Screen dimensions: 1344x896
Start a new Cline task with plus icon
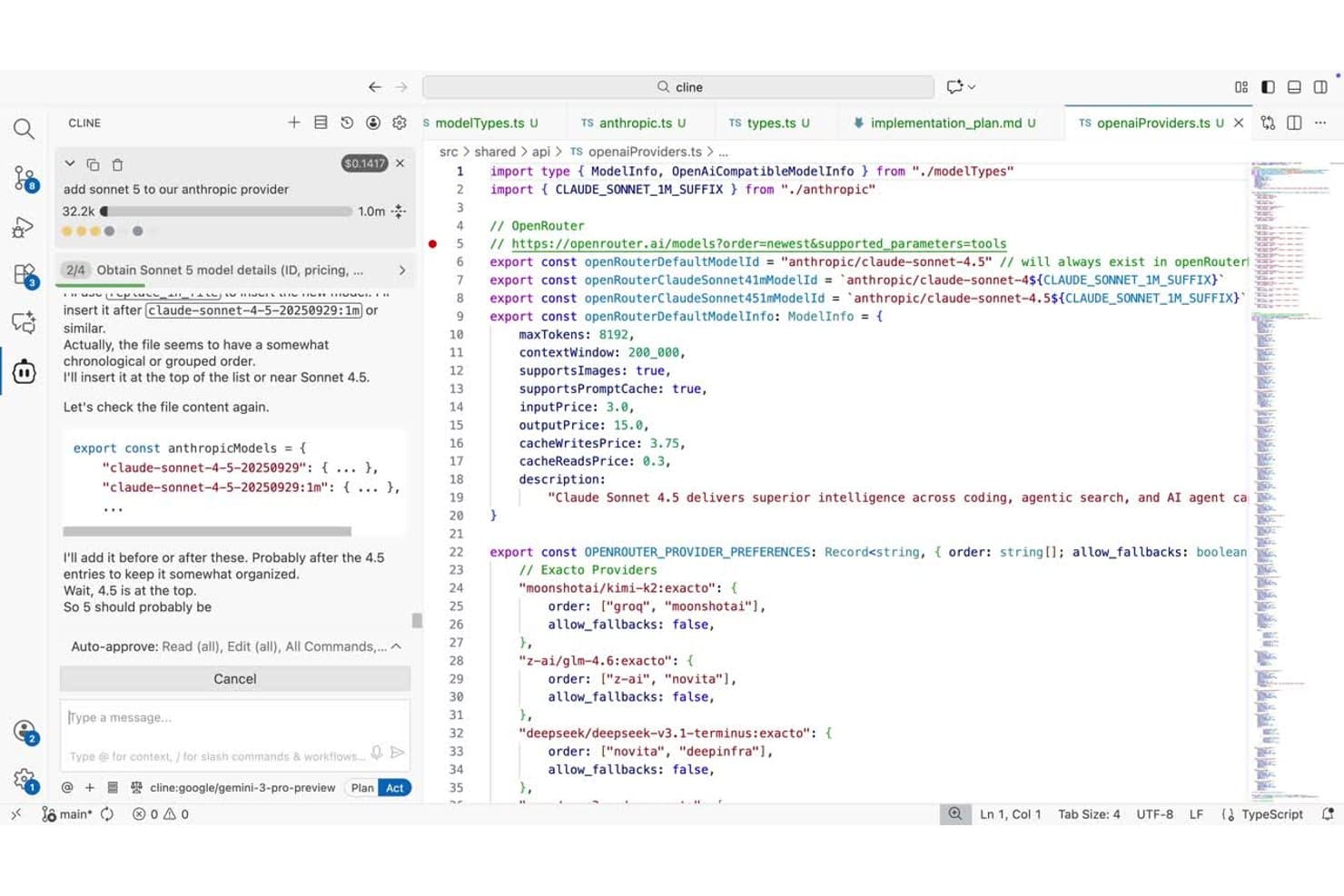coord(293,123)
